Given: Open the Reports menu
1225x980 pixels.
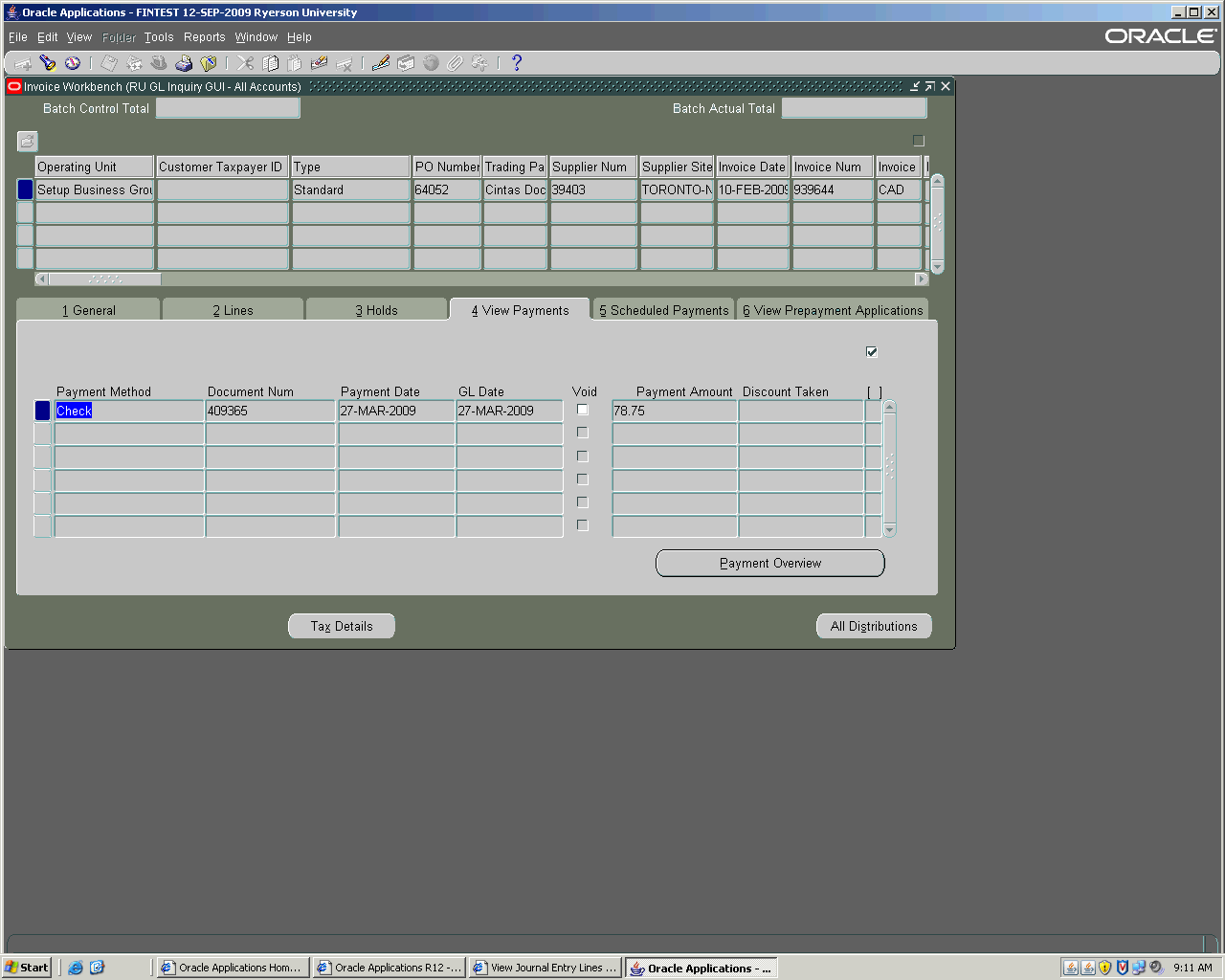Looking at the screenshot, I should (204, 37).
